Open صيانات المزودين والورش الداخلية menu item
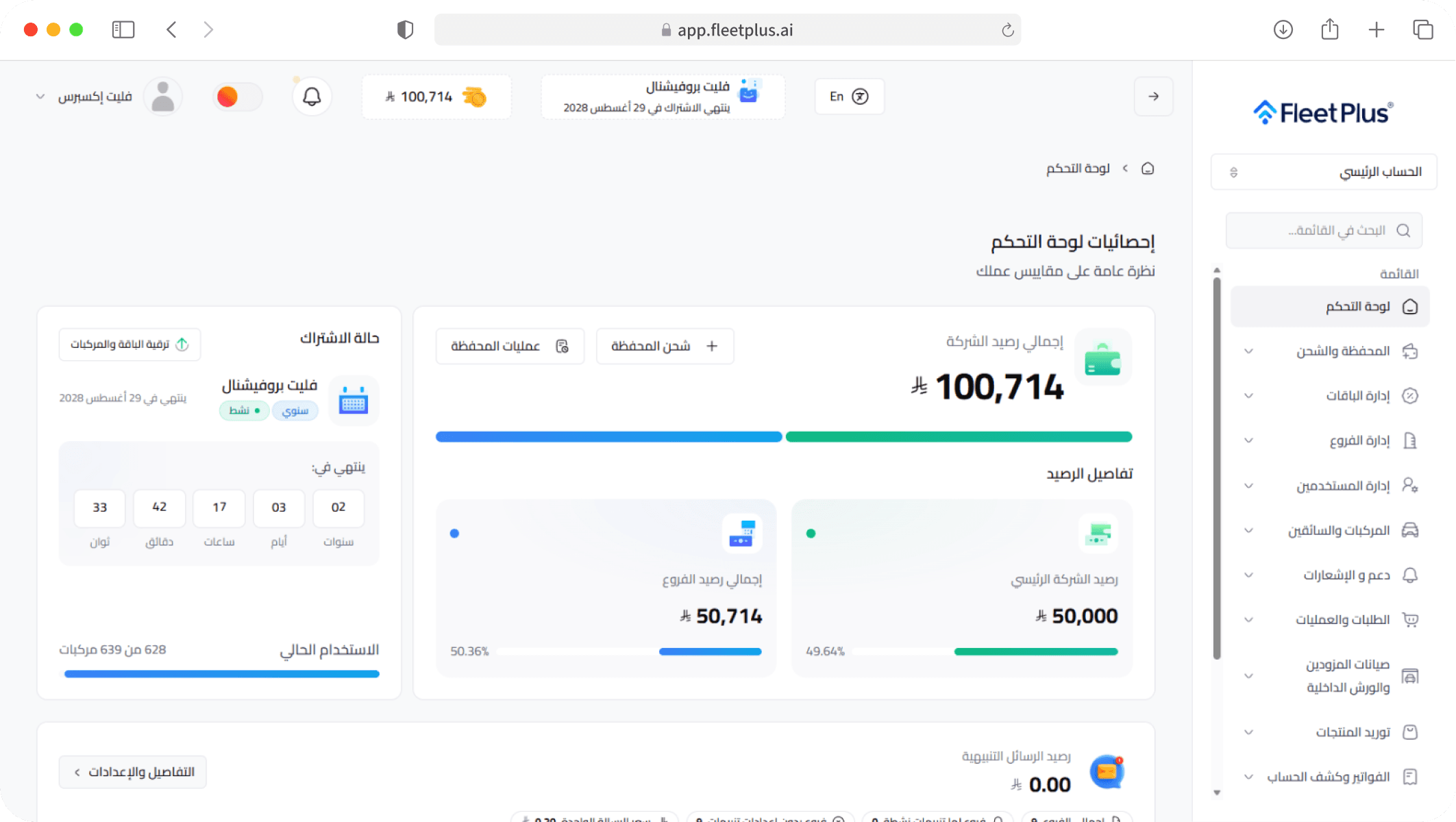The height and width of the screenshot is (822, 1456). point(1329,675)
